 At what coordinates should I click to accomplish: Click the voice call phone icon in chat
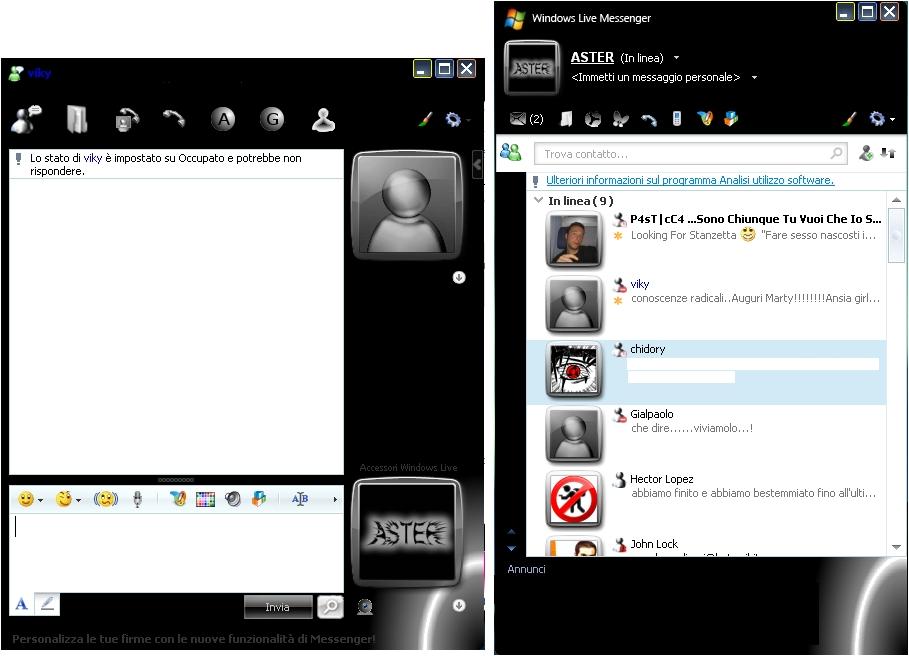coord(174,119)
